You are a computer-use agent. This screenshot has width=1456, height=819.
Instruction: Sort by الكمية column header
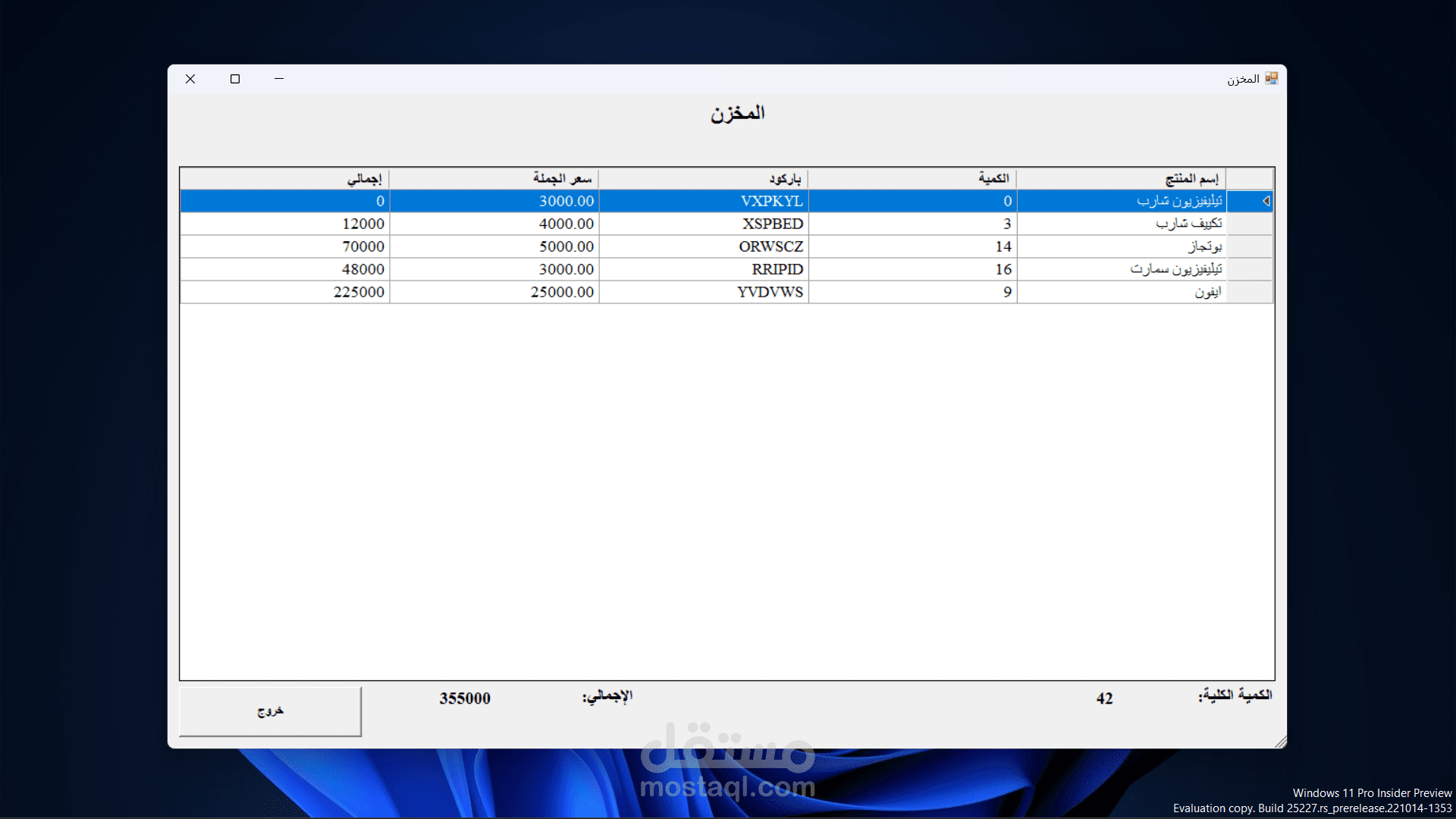(912, 179)
